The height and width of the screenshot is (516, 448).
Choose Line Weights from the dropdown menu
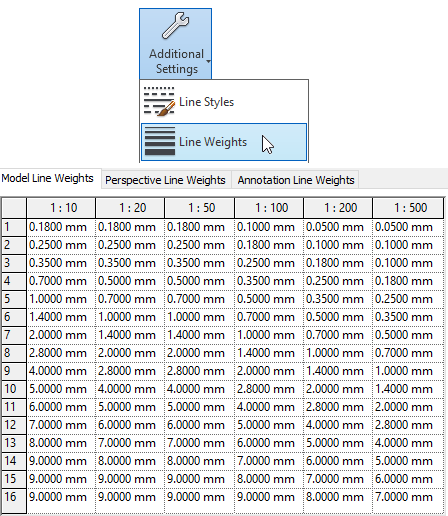click(224, 142)
